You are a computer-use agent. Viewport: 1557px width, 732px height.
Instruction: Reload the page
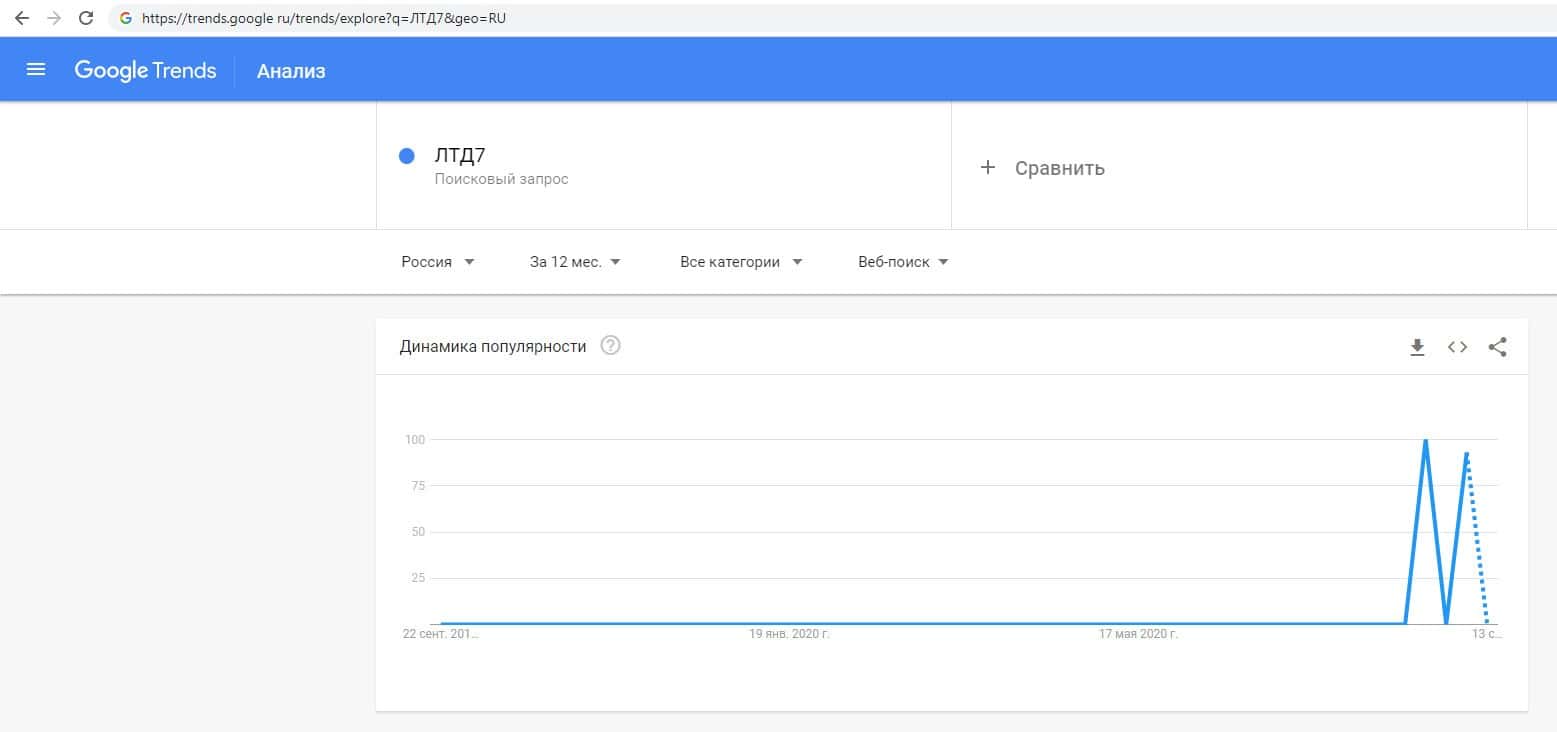(x=86, y=18)
